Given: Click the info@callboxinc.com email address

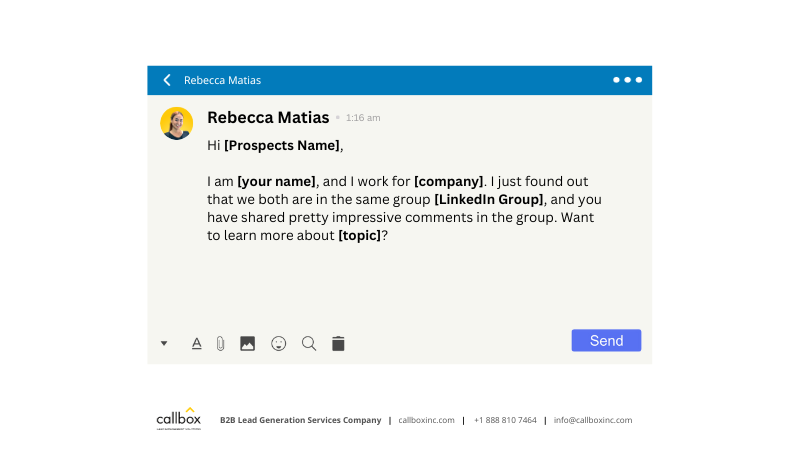Looking at the screenshot, I should click(593, 420).
